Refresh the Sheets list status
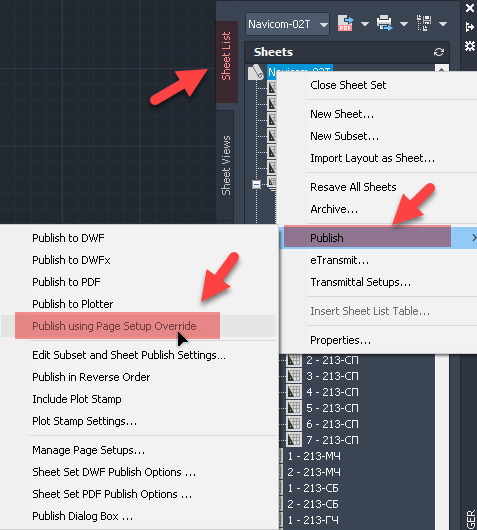The width and height of the screenshot is (477, 530). click(x=439, y=52)
